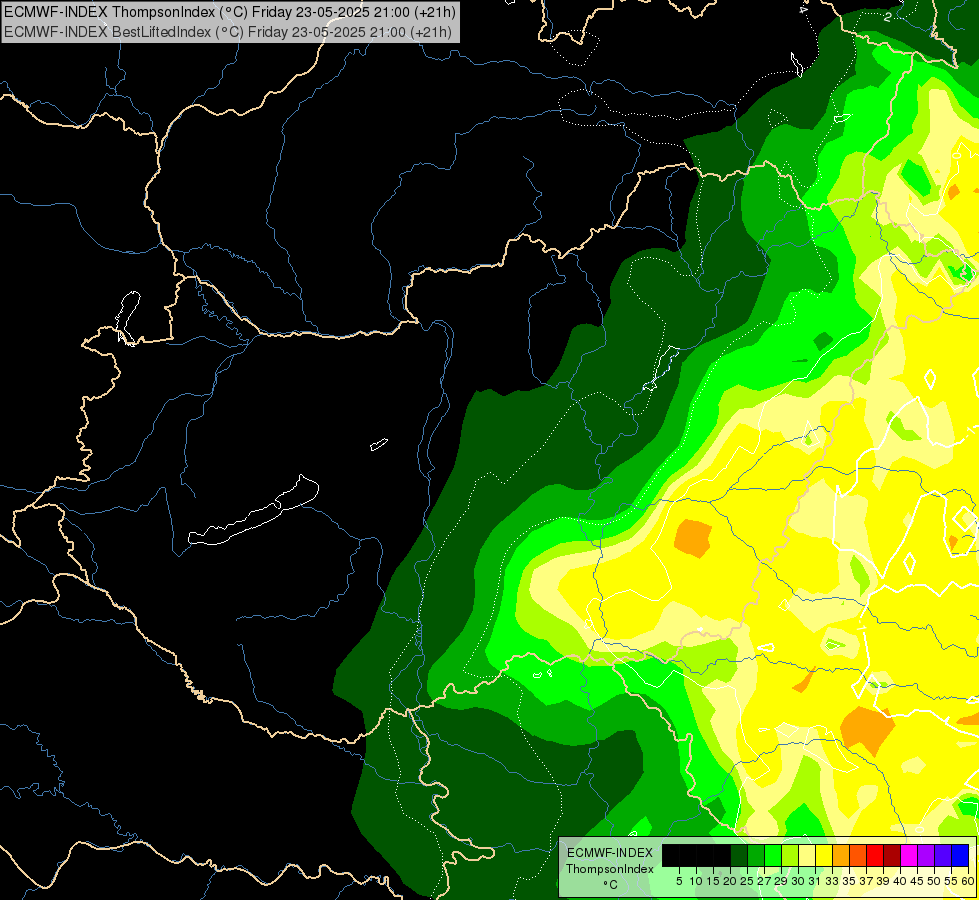
Task: Select the medium green 25–27 legend swatch
Action: 756,855
